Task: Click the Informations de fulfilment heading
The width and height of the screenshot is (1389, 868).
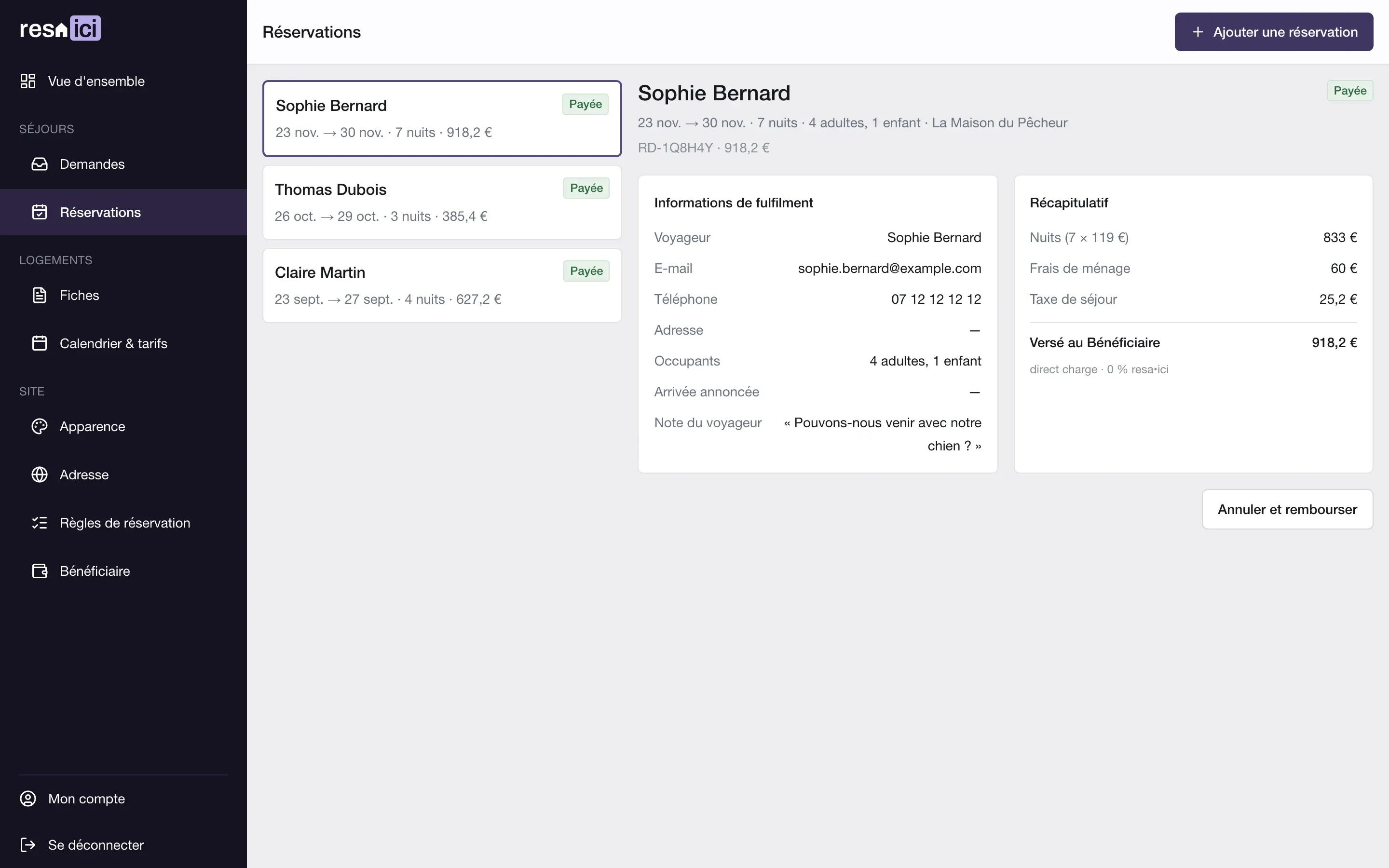Action: [734, 203]
